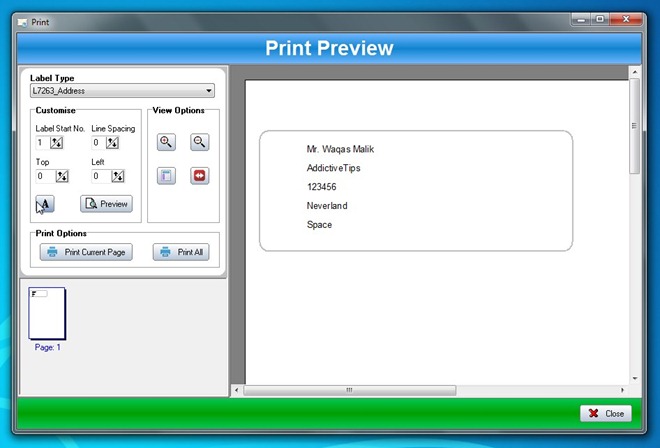Click the Left margin spinner arrows
This screenshot has width=660, height=448.
[118, 176]
